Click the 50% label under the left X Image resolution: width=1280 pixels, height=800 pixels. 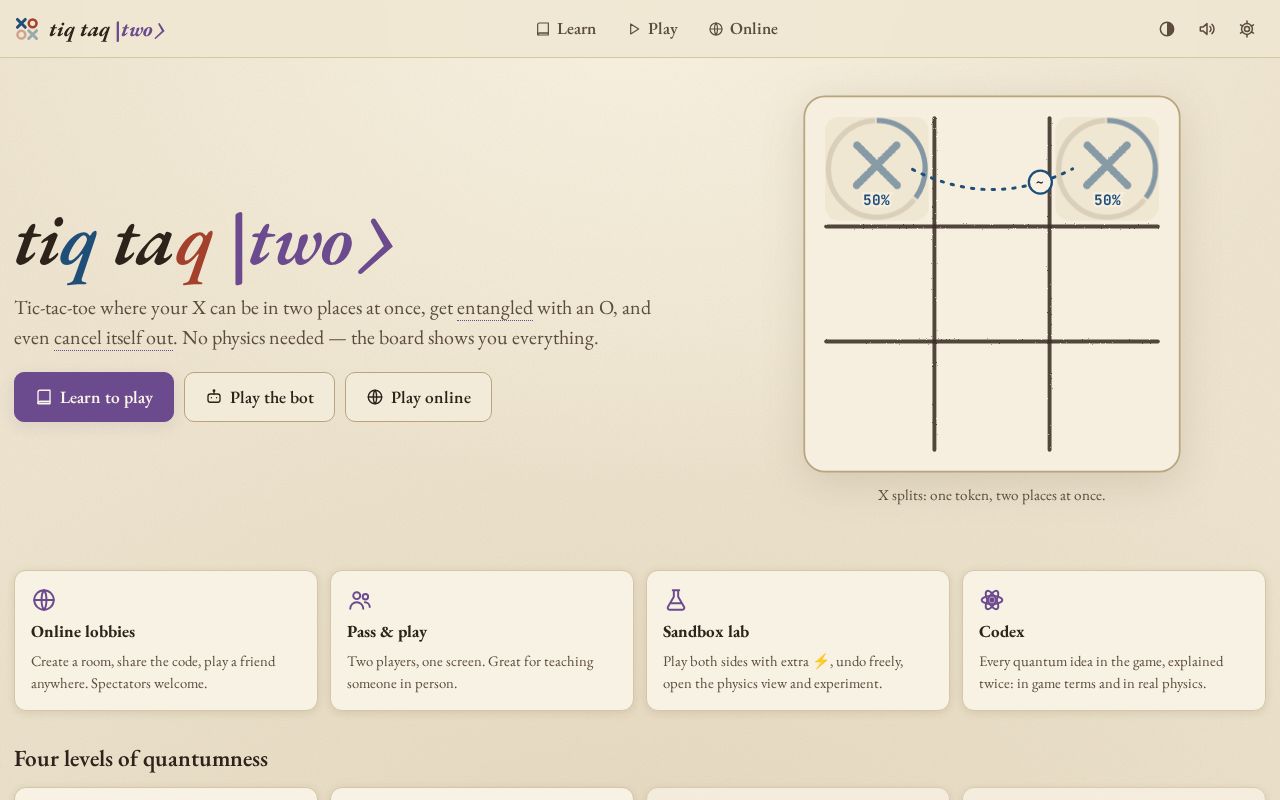[x=877, y=200]
